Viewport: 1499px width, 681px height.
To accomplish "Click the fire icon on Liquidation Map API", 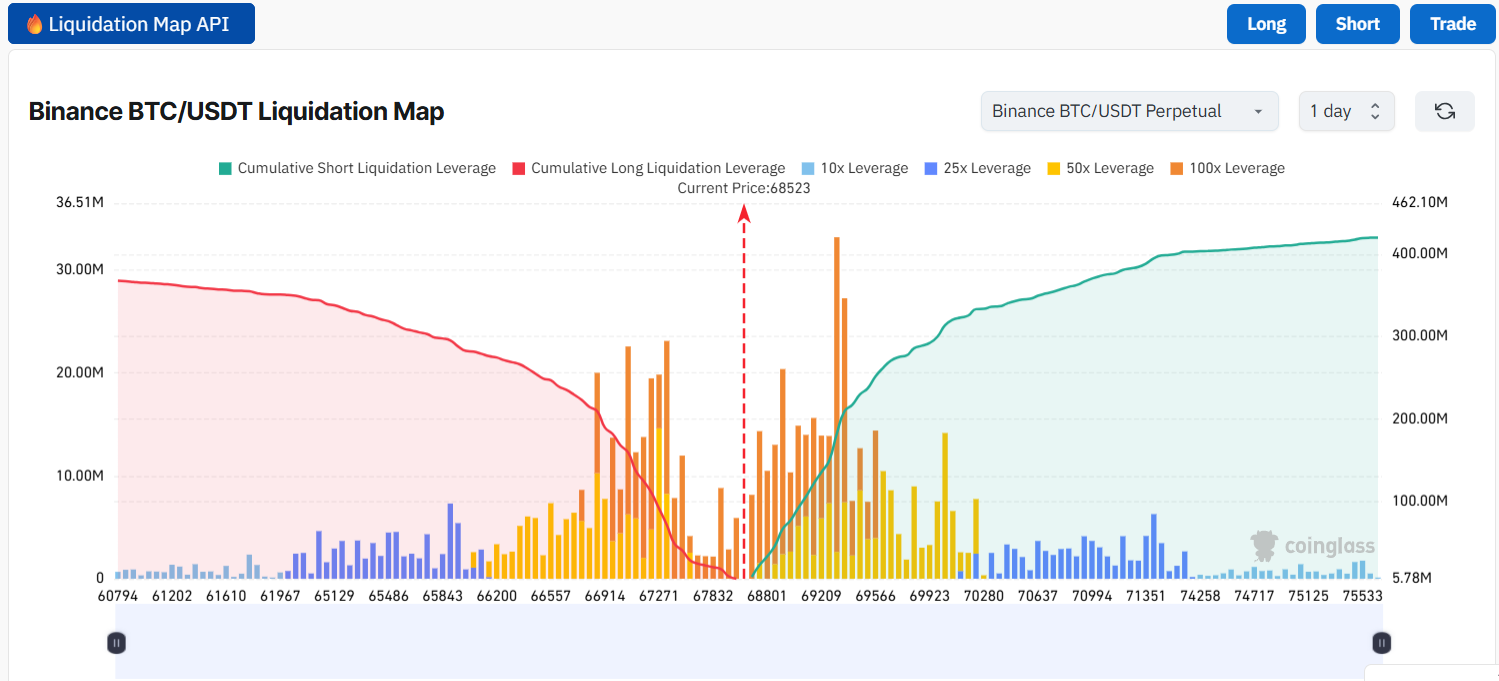I will (x=34, y=24).
